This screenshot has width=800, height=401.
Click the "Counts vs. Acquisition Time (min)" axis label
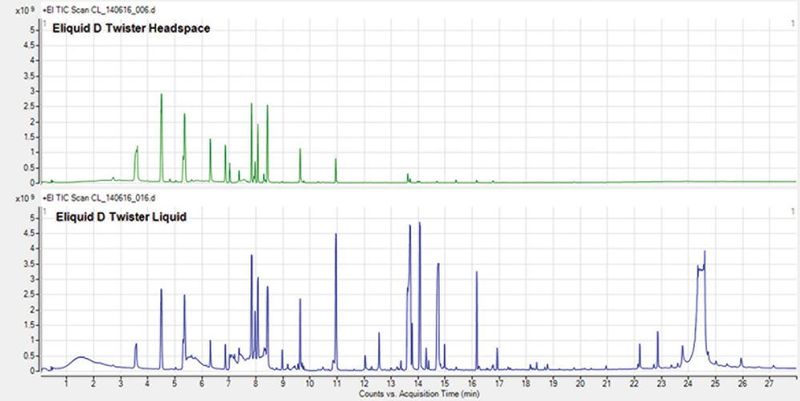[x=419, y=394]
